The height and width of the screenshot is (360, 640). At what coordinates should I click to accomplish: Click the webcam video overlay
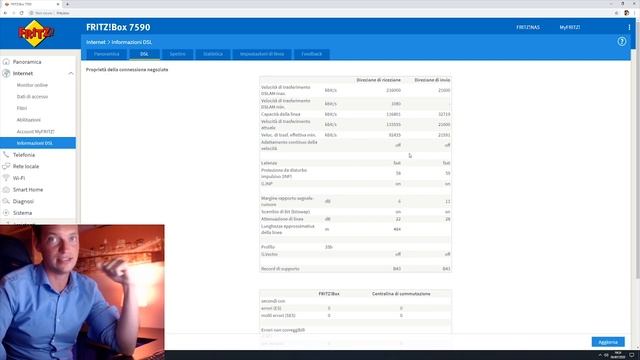point(82,292)
